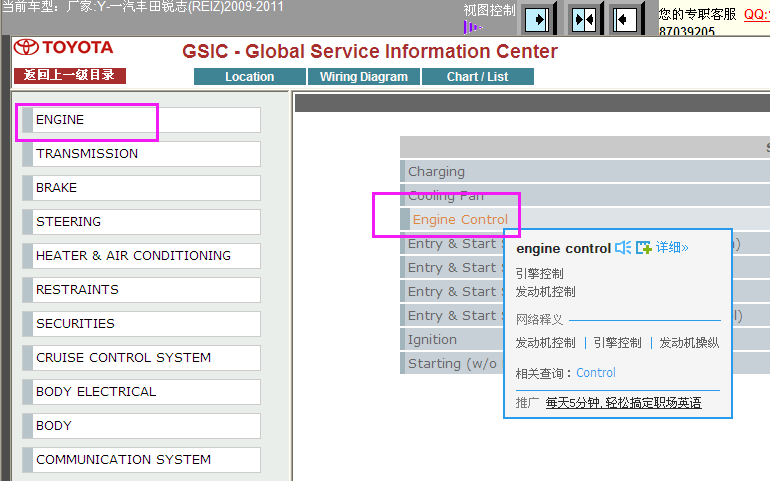Screen dimensions: 770x481
Task: Click the 每天5分钟,轻松搞定职场英语 ad link
Action: coord(623,403)
